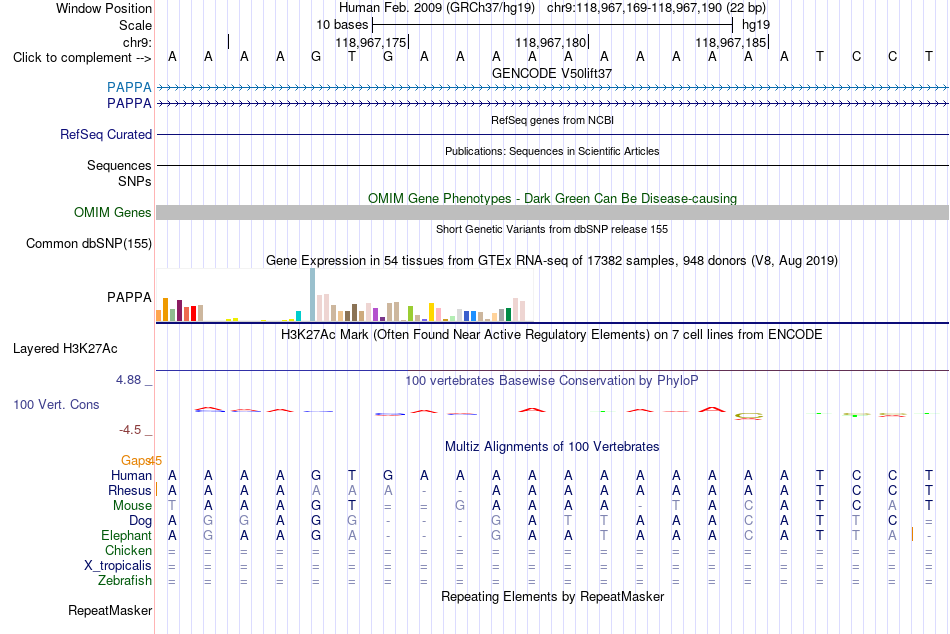Click the "Window Position" track label
Viewport: 950px width, 634px height.
104,8
